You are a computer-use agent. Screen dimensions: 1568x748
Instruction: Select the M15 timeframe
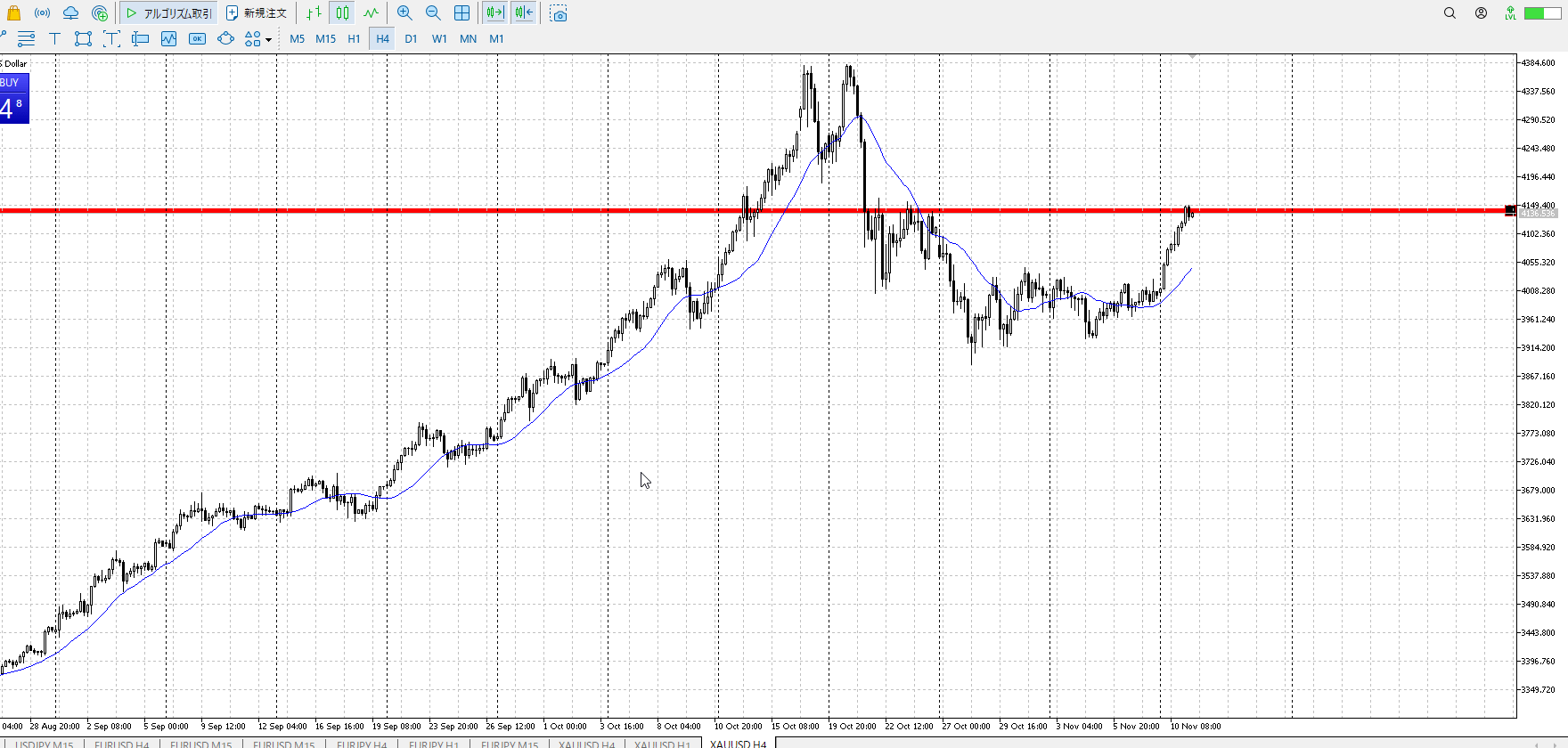point(325,38)
